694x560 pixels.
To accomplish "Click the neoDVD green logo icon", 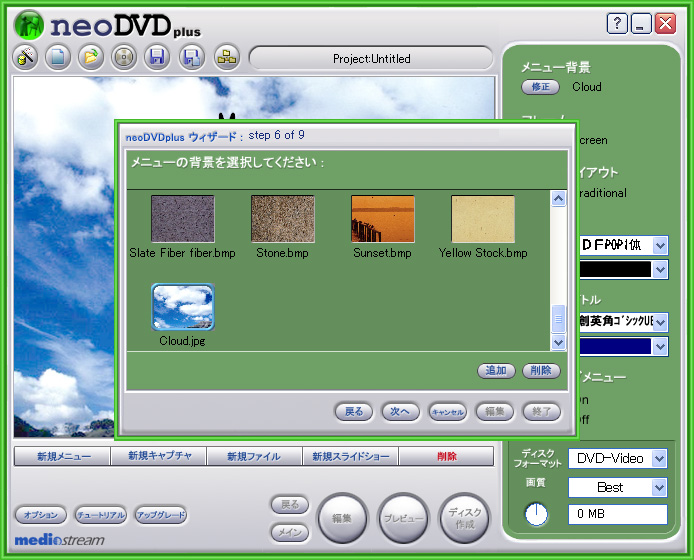I will tap(29, 25).
